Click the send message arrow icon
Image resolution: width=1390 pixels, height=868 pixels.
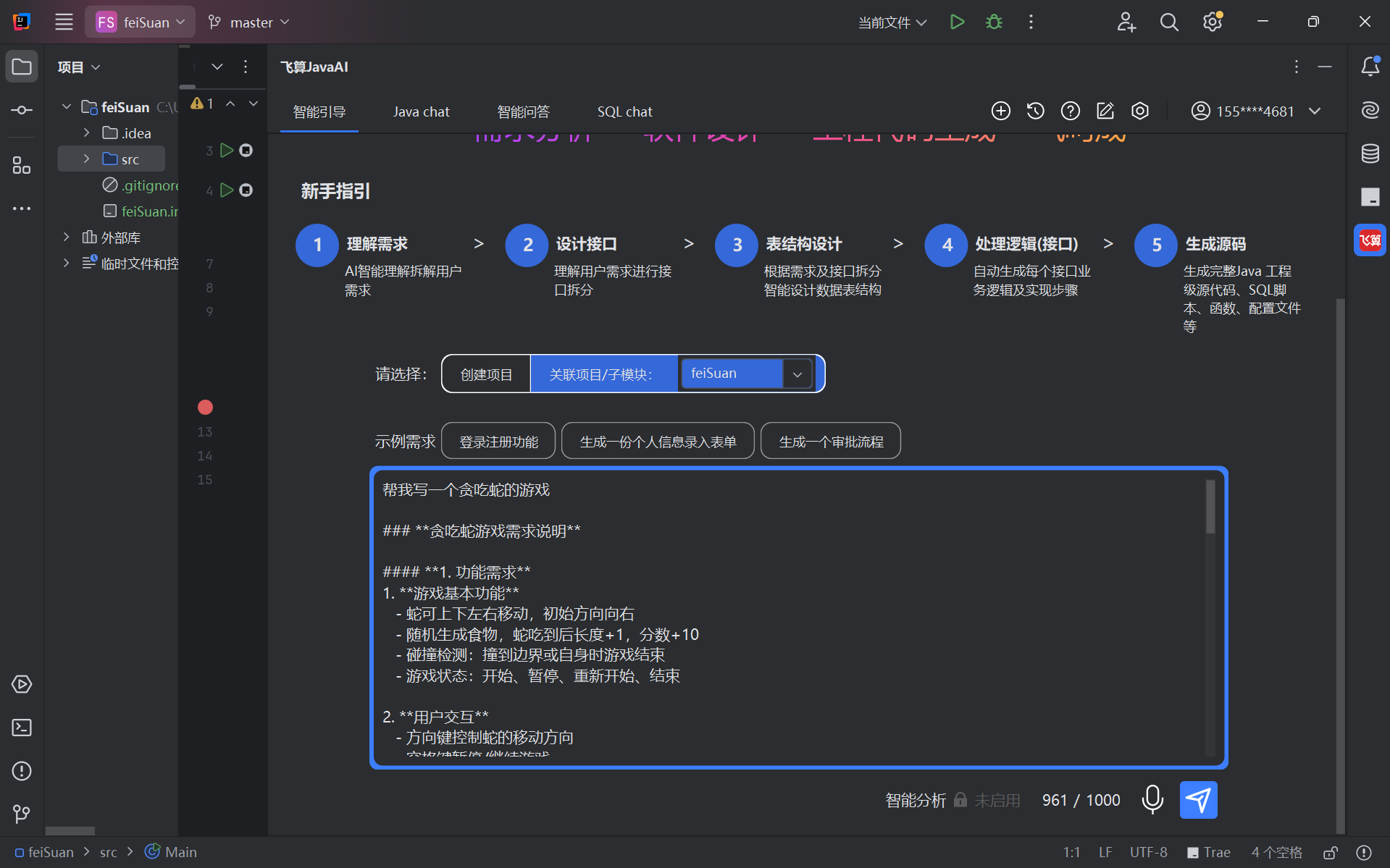click(x=1198, y=800)
